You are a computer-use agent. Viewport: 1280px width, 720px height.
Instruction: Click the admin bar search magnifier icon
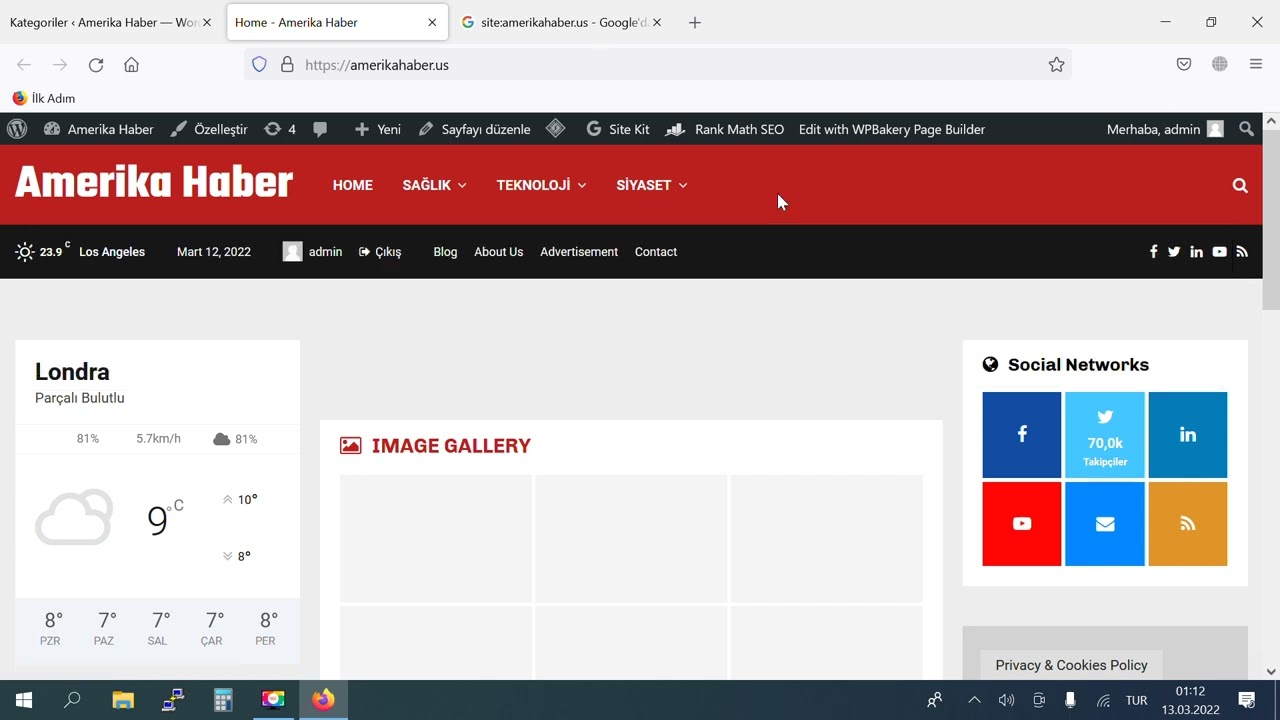(1246, 129)
